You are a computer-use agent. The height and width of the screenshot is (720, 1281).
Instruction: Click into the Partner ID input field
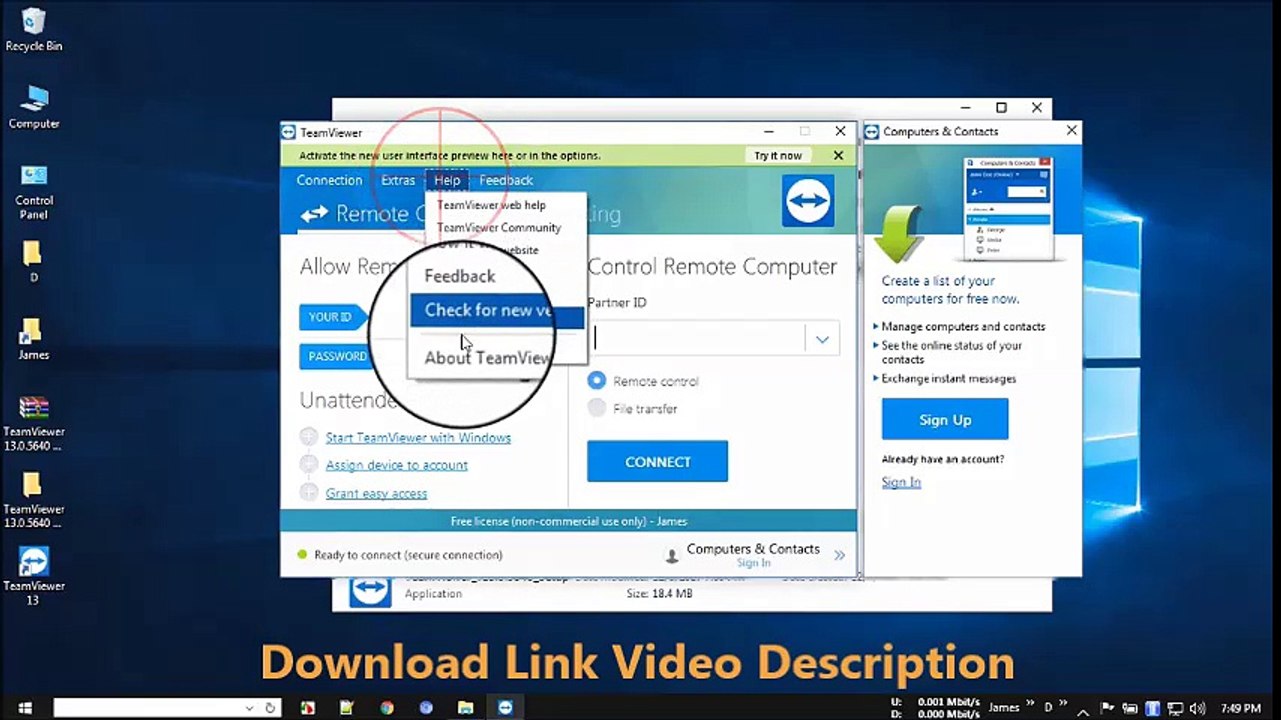[698, 339]
